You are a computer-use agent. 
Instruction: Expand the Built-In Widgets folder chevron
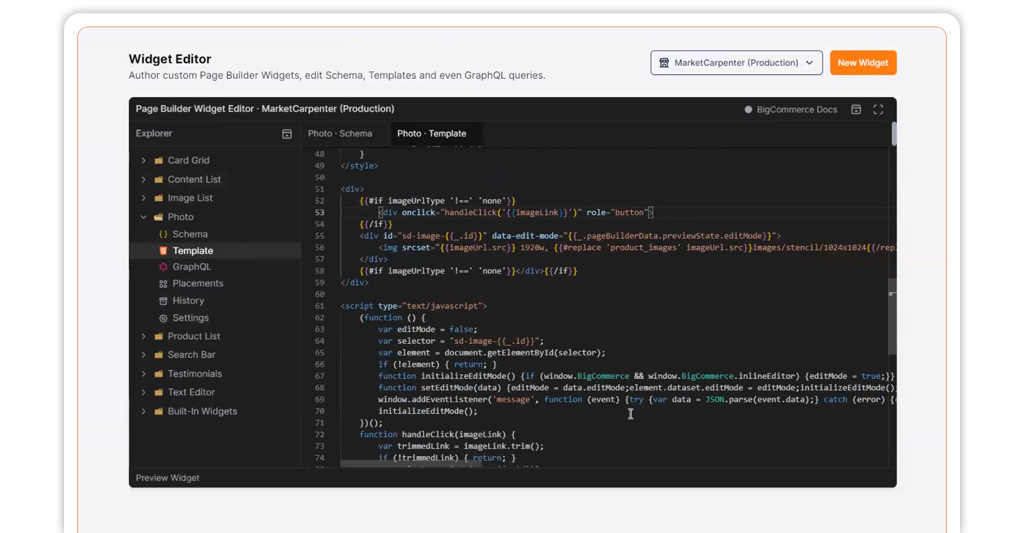point(144,412)
